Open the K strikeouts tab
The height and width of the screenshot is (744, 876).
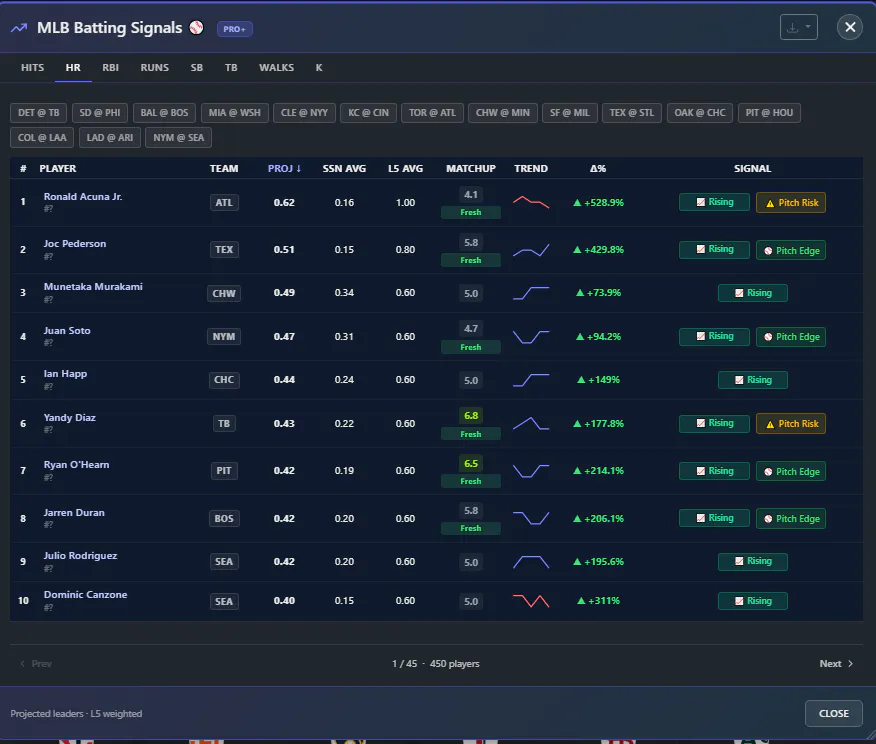pyautogui.click(x=319, y=68)
